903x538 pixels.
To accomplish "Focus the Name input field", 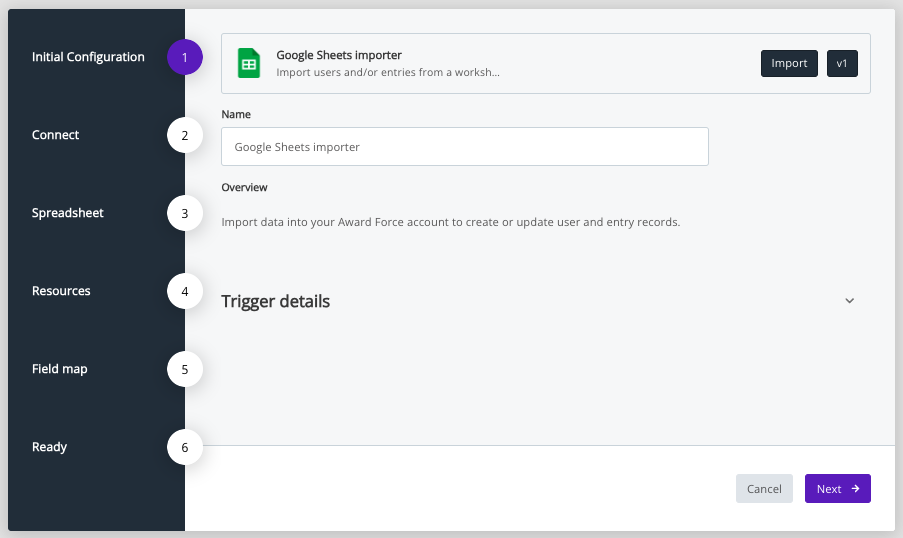I will coord(465,147).
